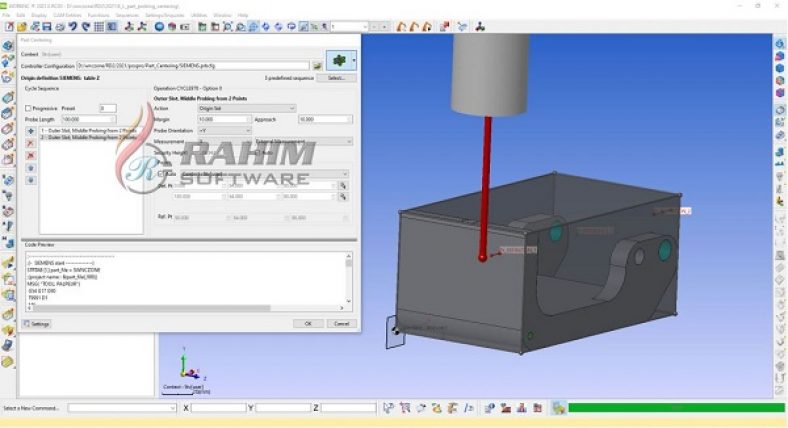Image resolution: width=788 pixels, height=428 pixels.
Task: Click the Print icon in the top toolbar
Action: pos(60,27)
